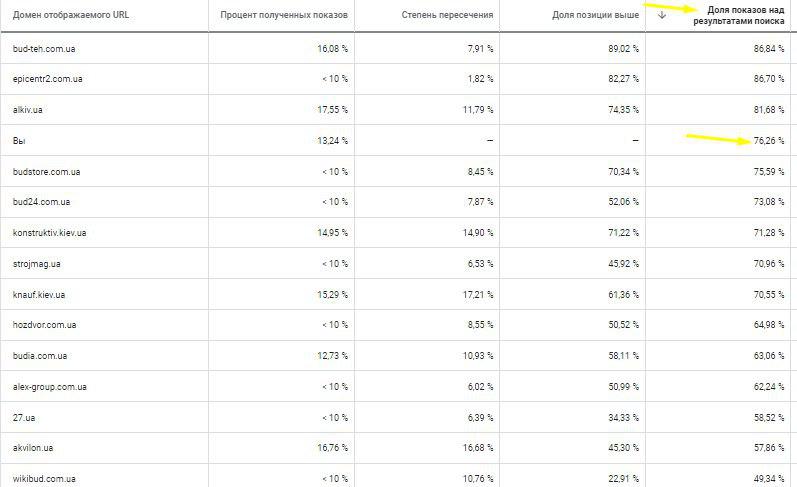Viewport: 797px width, 487px height.
Task: Select the akvilon.ua domain row
Action: point(33,448)
